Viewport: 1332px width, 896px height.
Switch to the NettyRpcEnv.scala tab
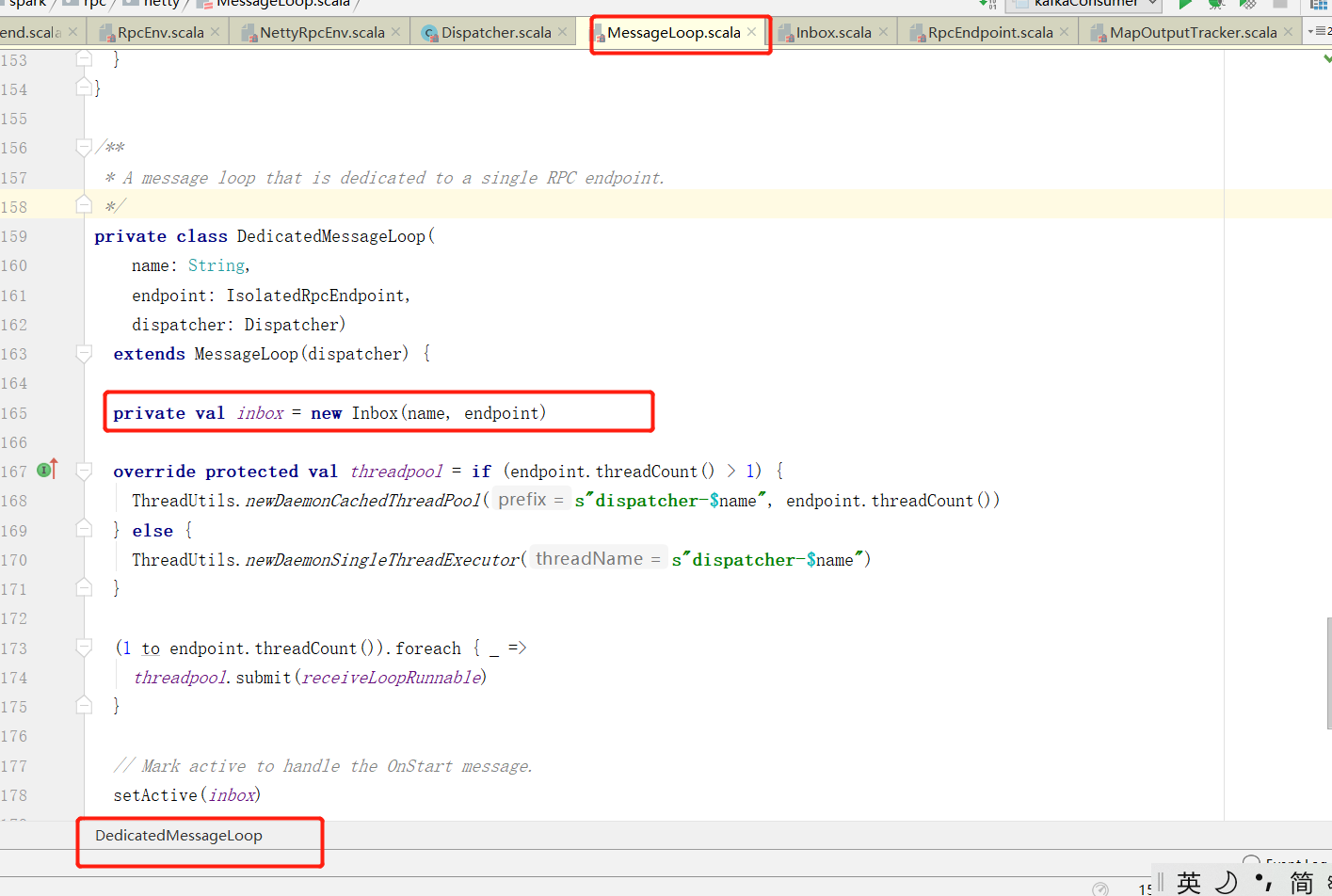pos(322,32)
